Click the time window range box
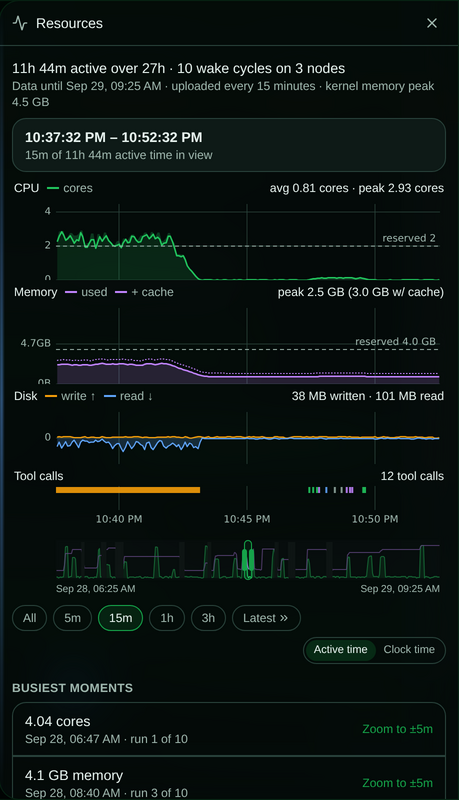 229,145
